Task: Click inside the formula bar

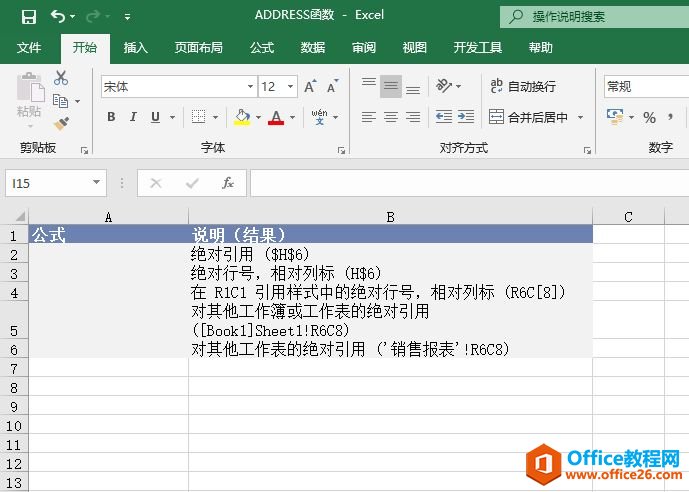Action: (469, 183)
